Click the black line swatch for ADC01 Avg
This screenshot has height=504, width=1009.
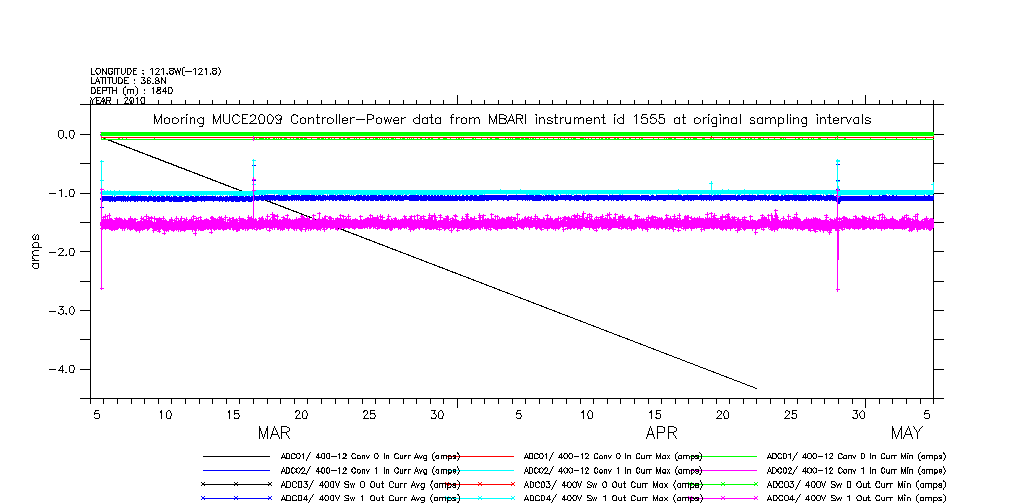pyautogui.click(x=236, y=456)
